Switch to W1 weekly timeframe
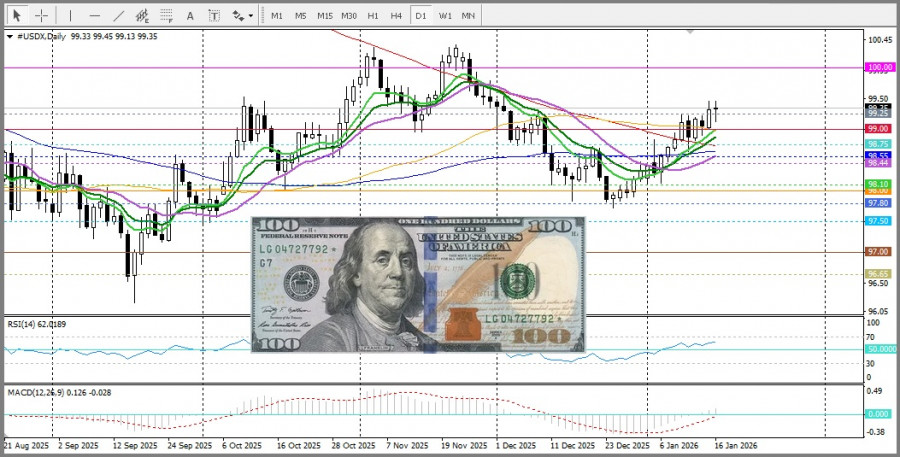The height and width of the screenshot is (457, 900). pos(445,16)
